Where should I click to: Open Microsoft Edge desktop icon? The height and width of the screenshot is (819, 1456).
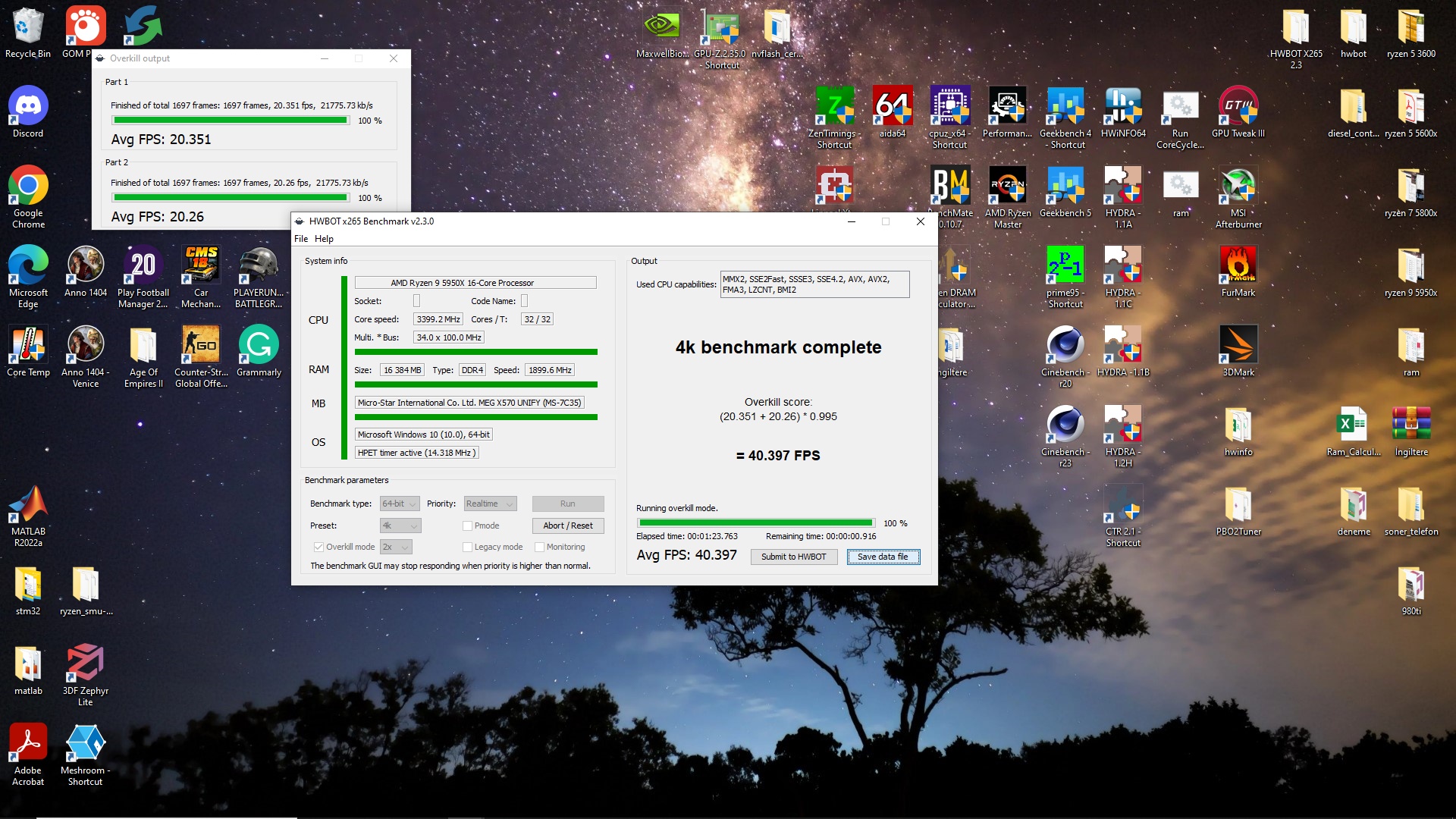click(28, 277)
